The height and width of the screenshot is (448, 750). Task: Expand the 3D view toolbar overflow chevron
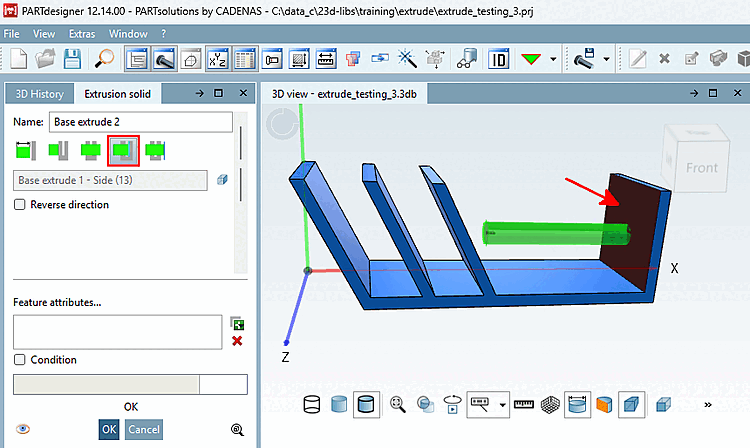click(x=708, y=404)
